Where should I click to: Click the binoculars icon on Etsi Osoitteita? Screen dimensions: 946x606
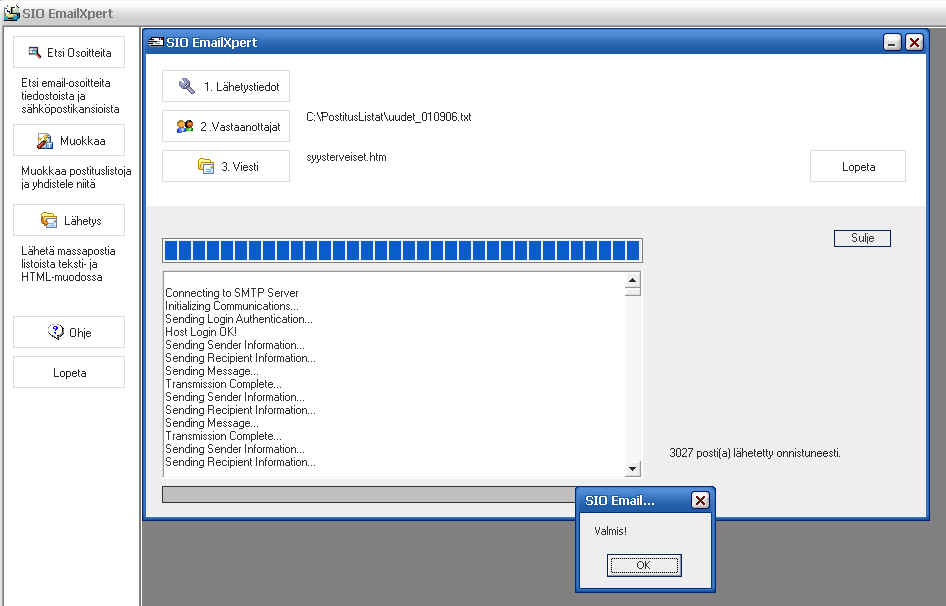35,53
